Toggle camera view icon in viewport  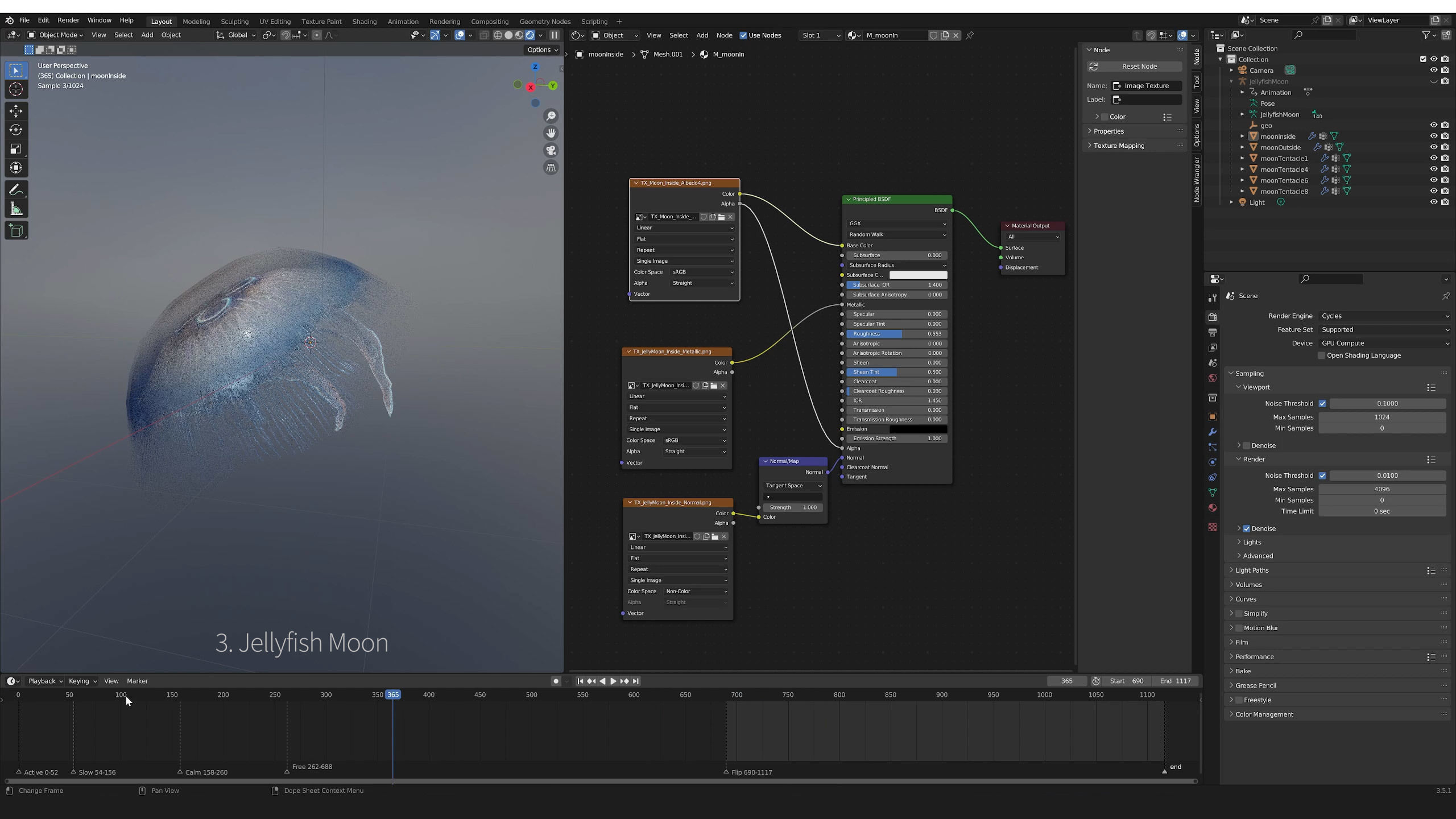coord(551,150)
